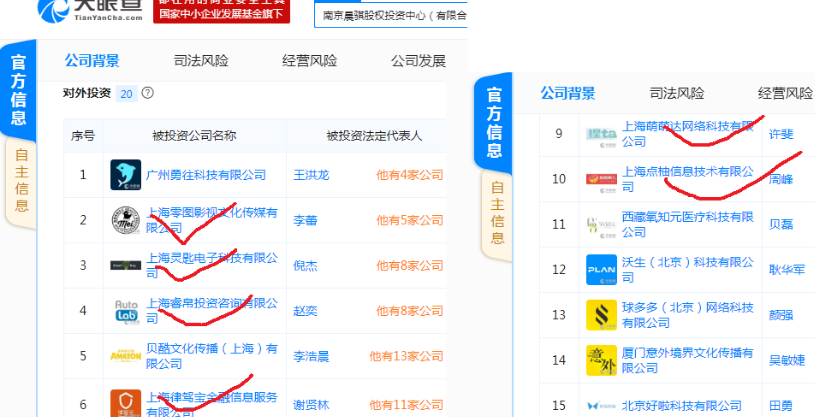View 他有8家公司 for 倪杰
Image resolution: width=815 pixels, height=417 pixels.
pyautogui.click(x=410, y=266)
